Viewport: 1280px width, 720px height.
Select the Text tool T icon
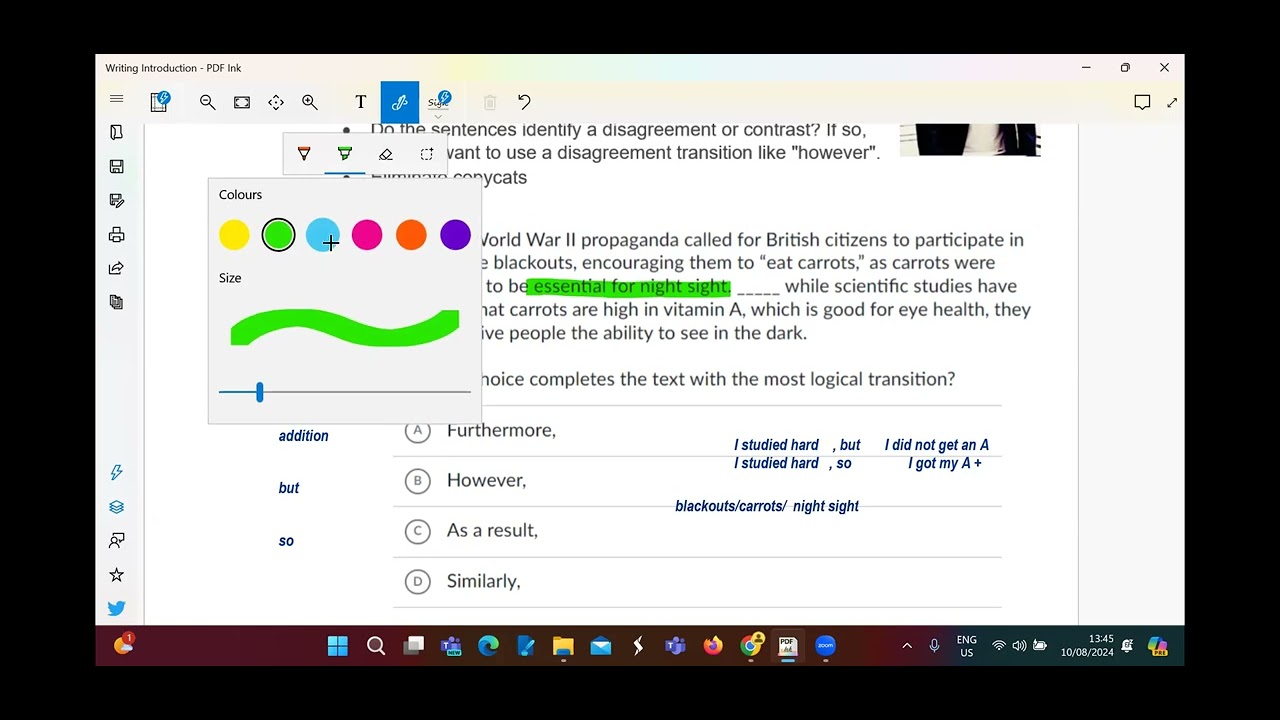(361, 102)
